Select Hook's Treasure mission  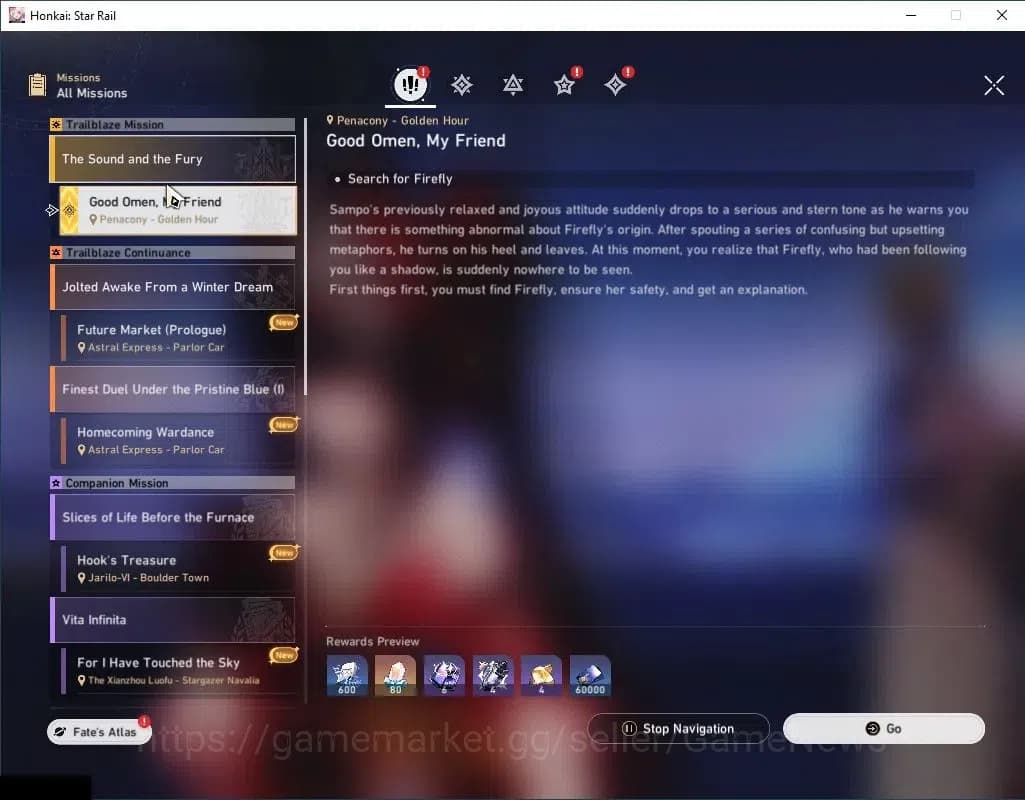pos(178,569)
